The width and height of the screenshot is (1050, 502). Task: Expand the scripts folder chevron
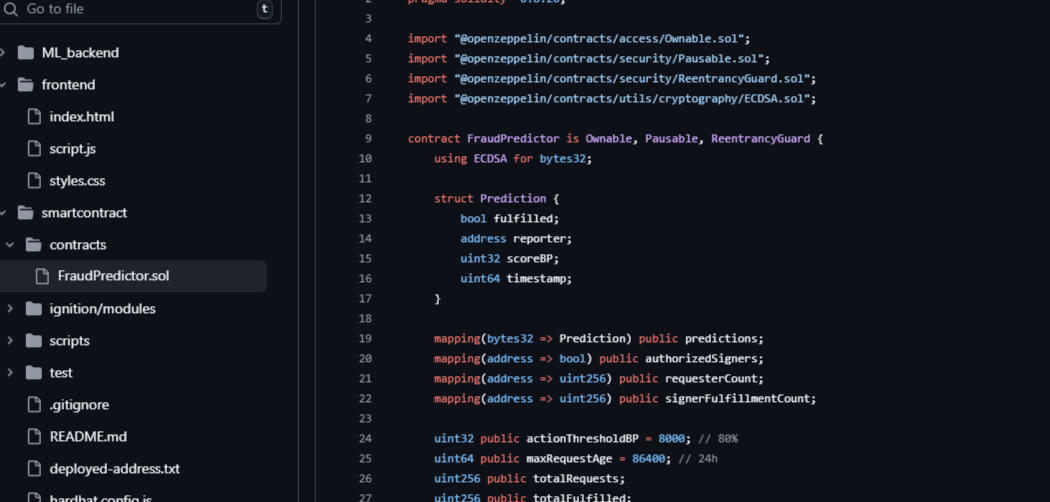point(10,341)
